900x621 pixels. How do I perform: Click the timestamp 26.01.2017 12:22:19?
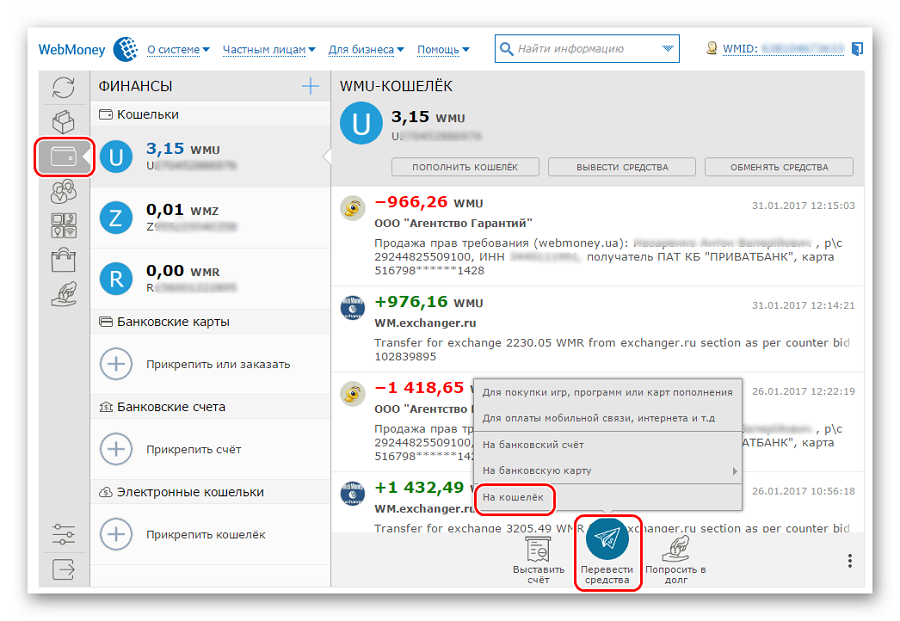803,391
